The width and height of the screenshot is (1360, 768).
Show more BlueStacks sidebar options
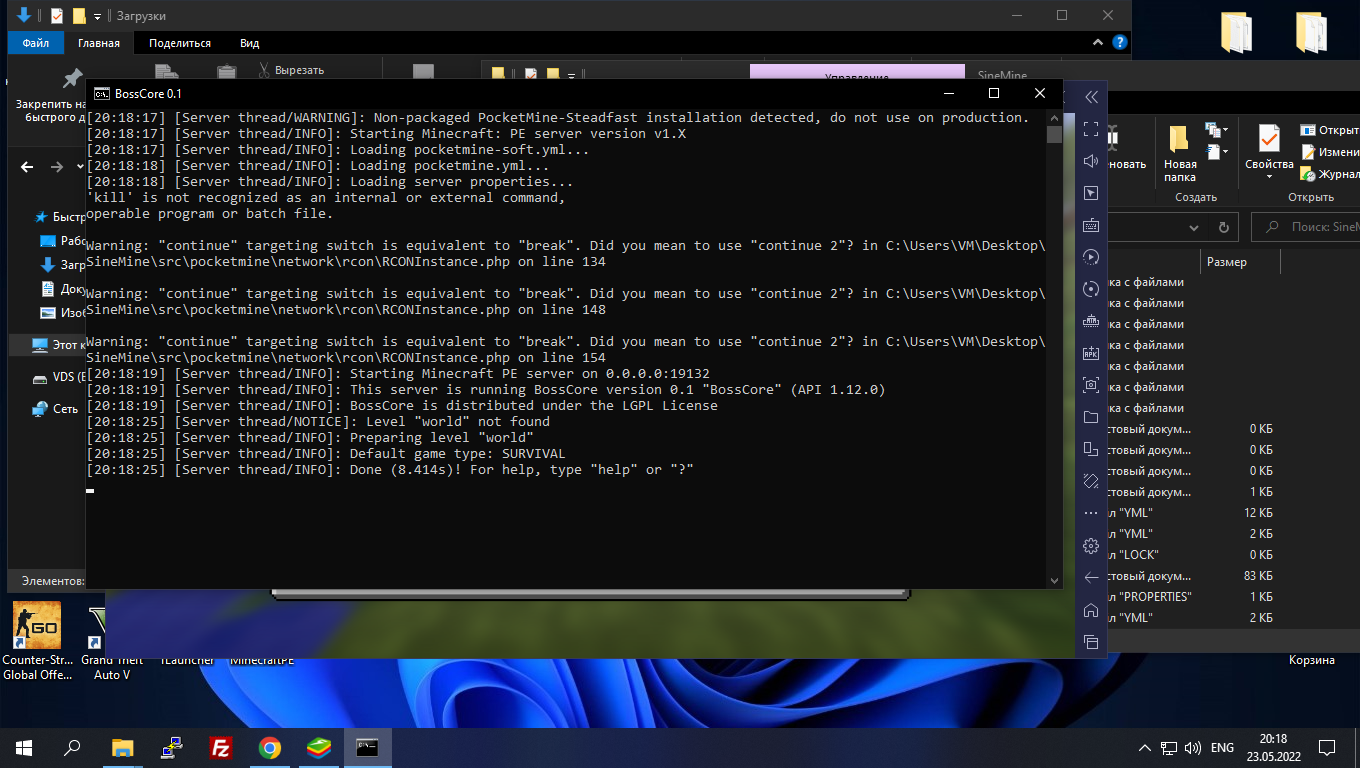pos(1091,513)
